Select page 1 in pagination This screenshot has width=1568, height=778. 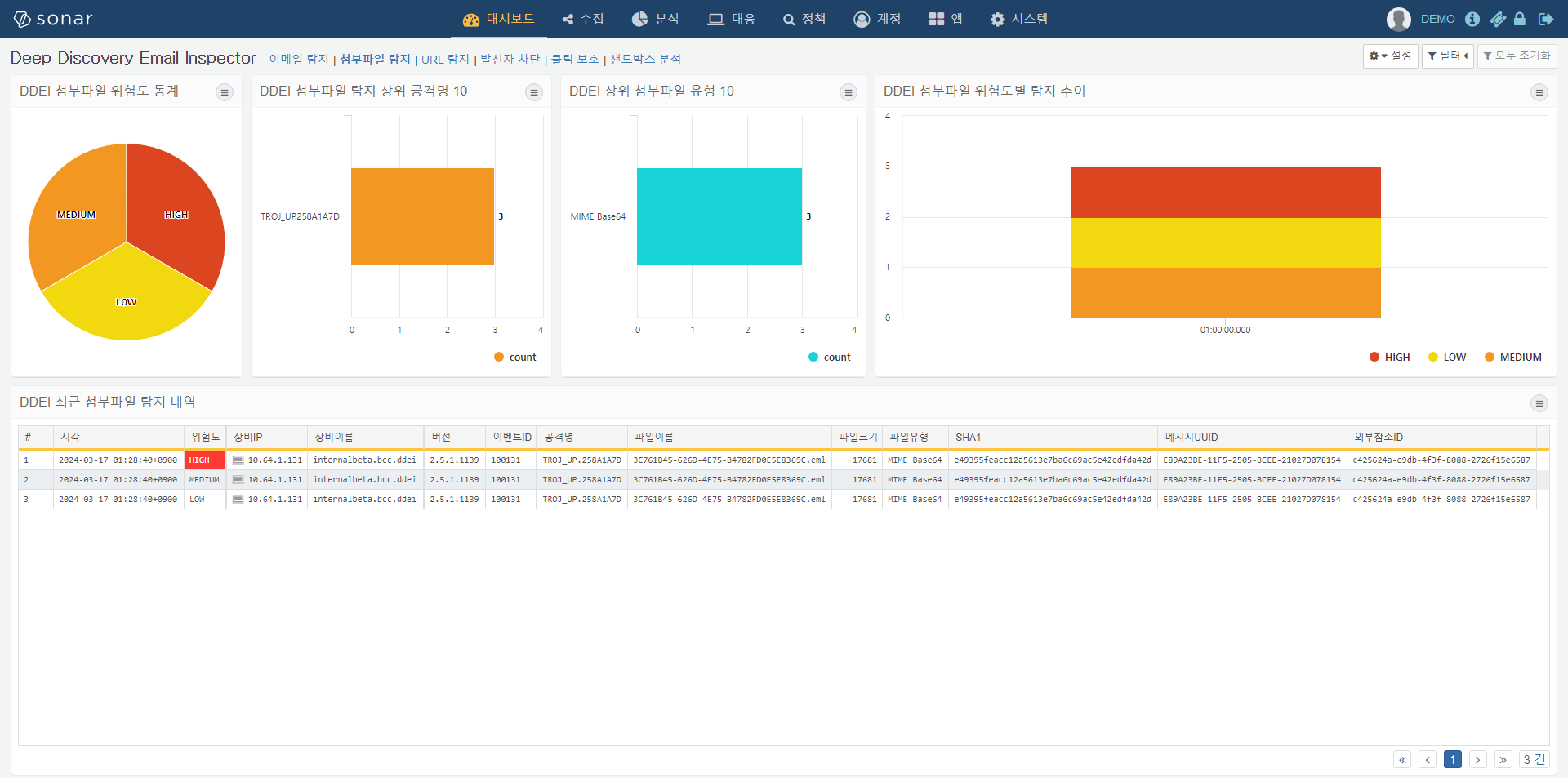point(1453,759)
